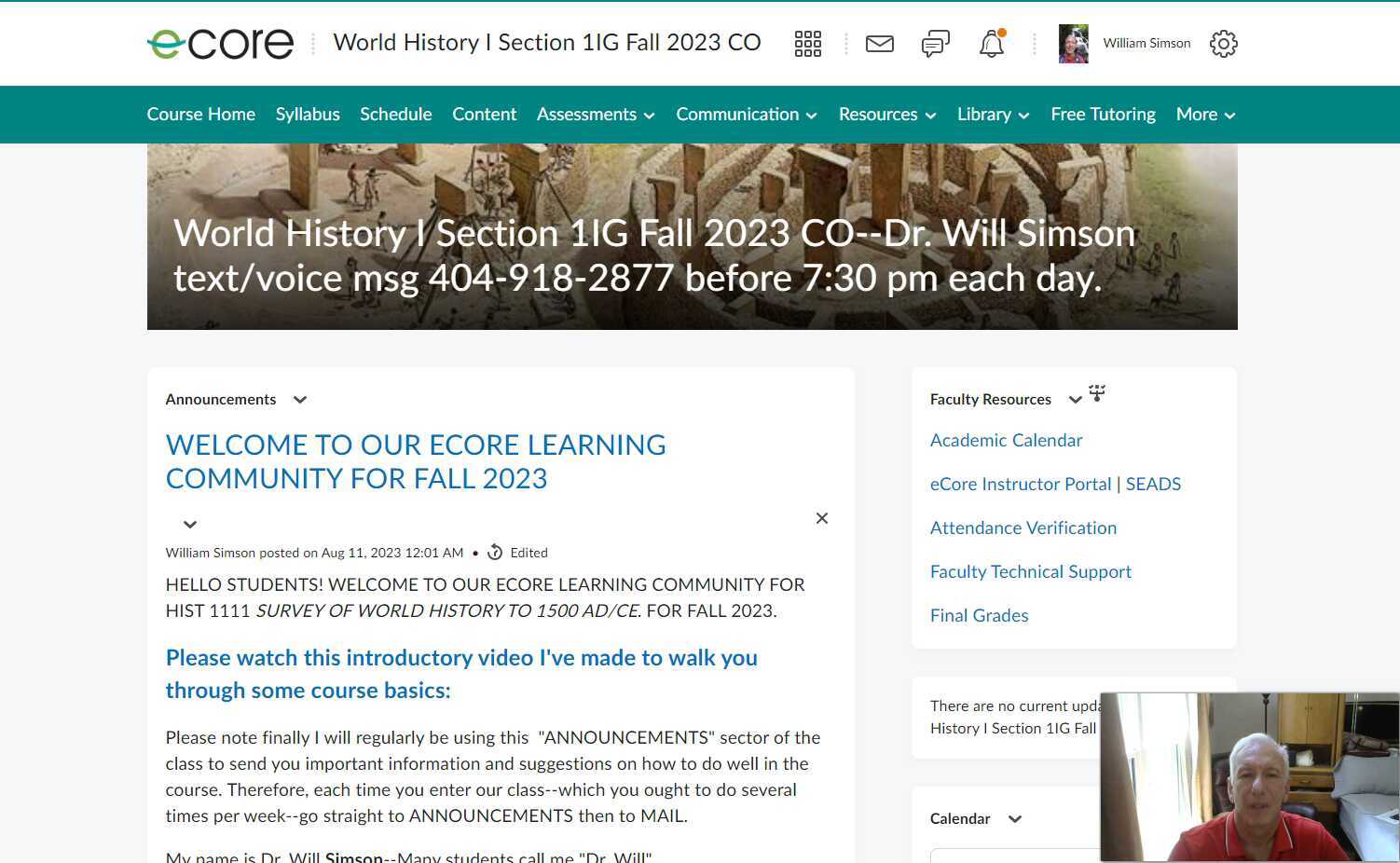Open the chat messages icon
This screenshot has height=863, width=1400.
point(935,43)
